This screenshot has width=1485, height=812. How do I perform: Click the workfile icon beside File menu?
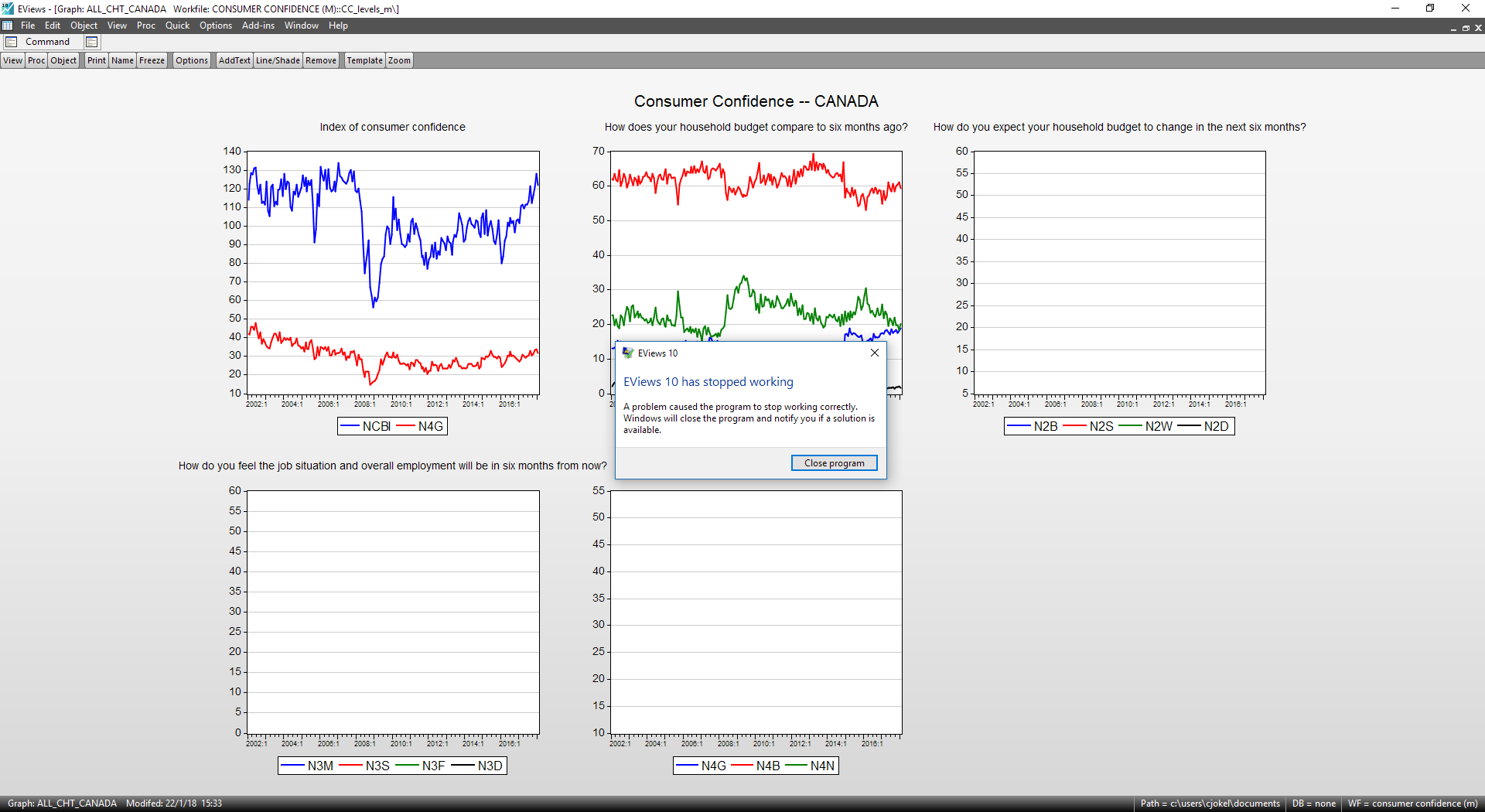[8, 26]
